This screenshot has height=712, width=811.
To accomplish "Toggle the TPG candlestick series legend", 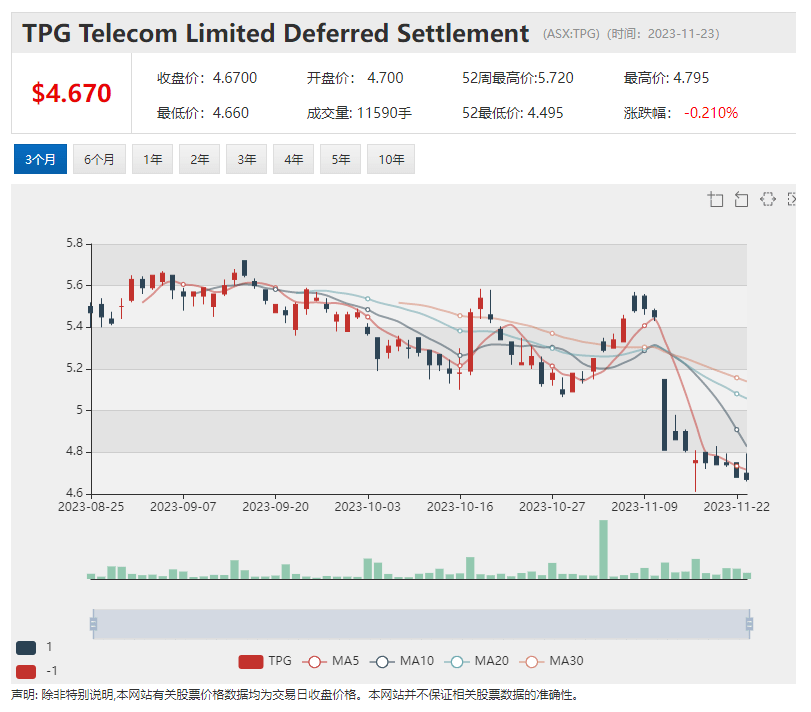I will pyautogui.click(x=265, y=661).
